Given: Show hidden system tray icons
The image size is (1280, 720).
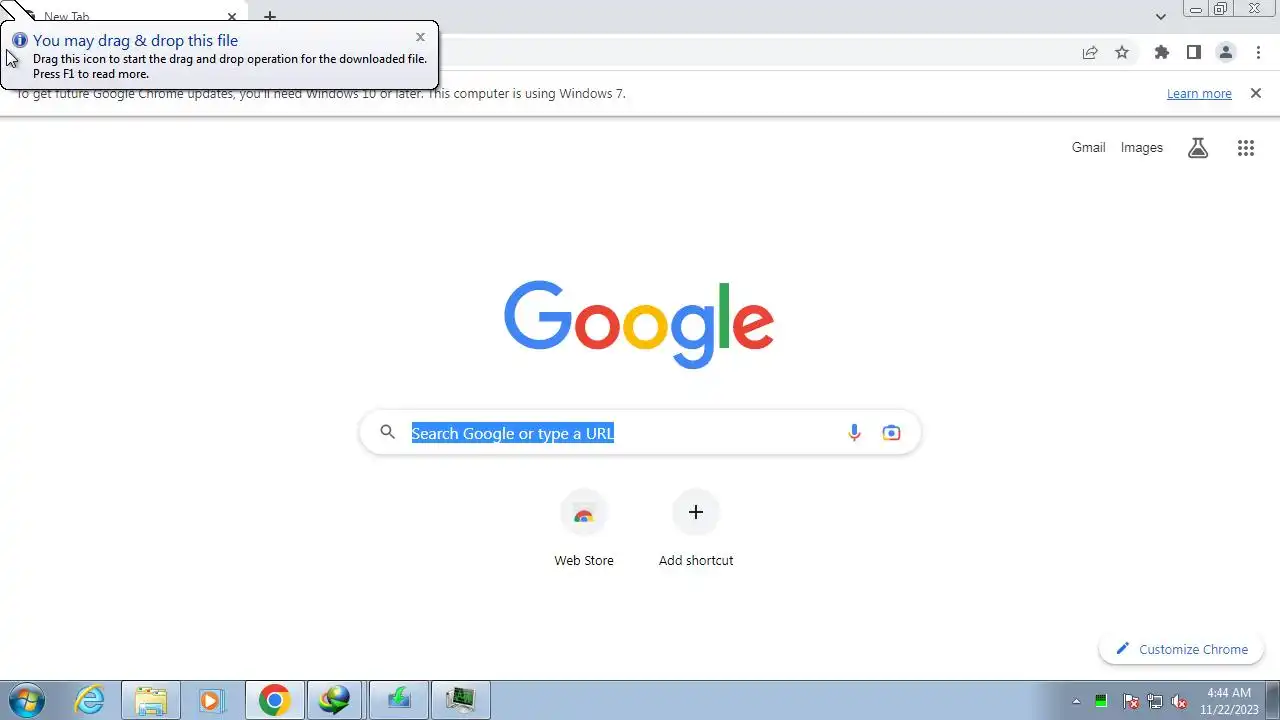Looking at the screenshot, I should pos(1076,701).
